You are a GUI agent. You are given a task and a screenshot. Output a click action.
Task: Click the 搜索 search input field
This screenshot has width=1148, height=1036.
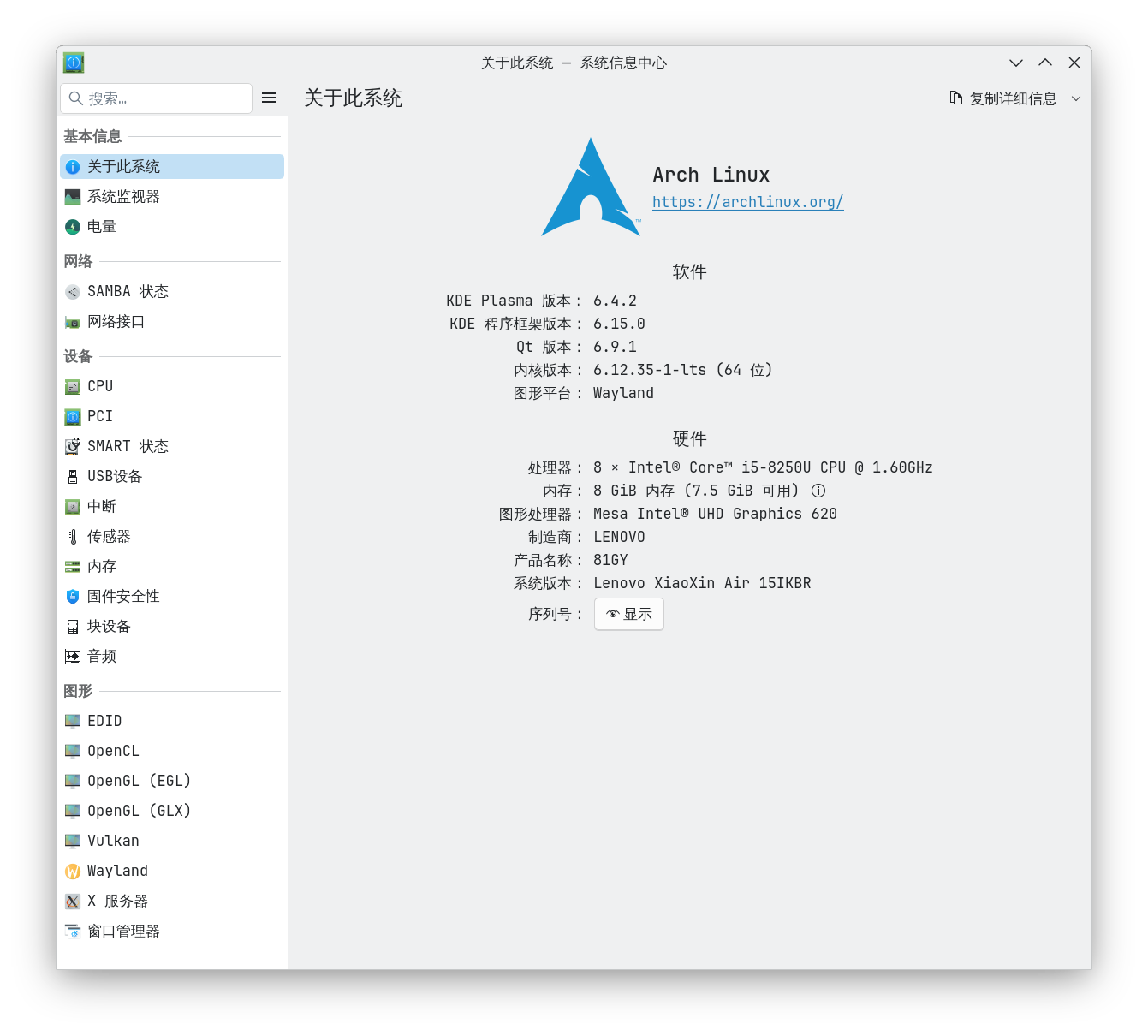[163, 98]
